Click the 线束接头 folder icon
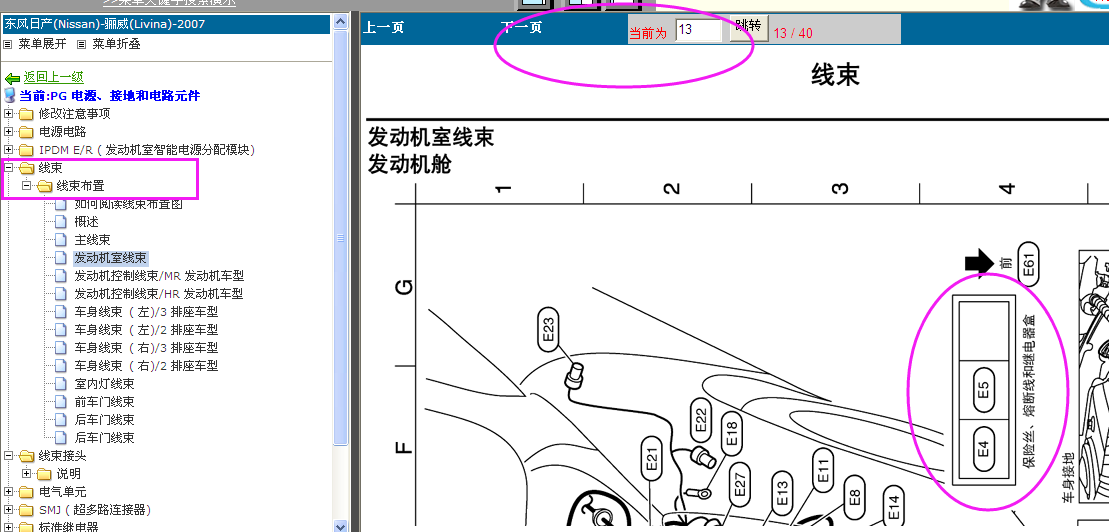1109x532 pixels. pos(28,456)
